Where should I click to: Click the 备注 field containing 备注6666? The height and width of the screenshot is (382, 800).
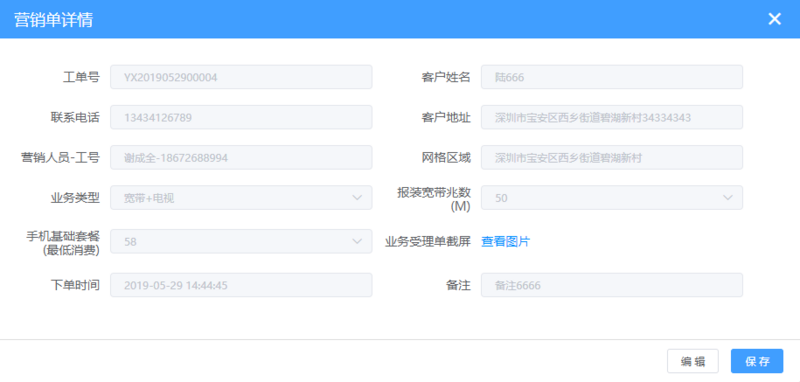click(x=612, y=285)
